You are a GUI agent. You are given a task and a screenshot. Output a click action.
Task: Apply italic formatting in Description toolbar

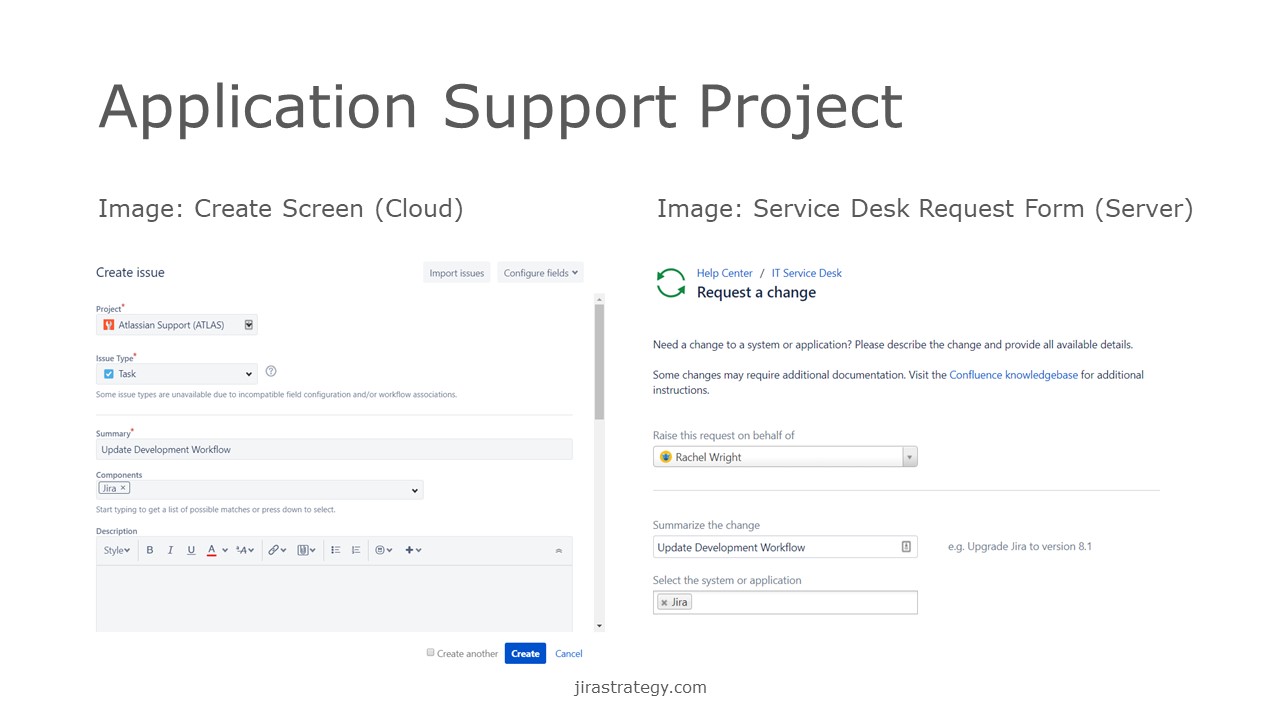click(170, 550)
